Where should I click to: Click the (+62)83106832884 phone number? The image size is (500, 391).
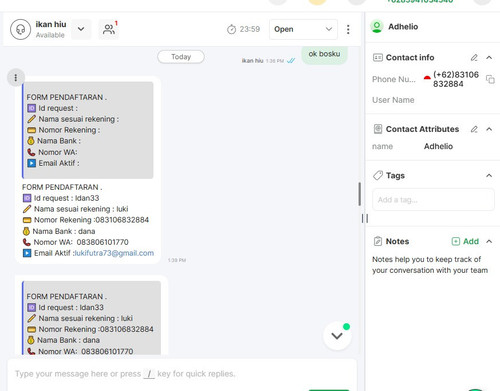coord(456,79)
